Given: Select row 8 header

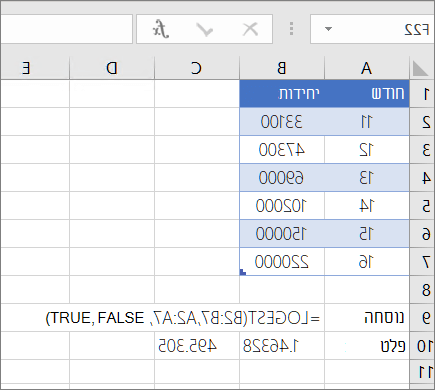Looking at the screenshot, I should pyautogui.click(x=422, y=290).
